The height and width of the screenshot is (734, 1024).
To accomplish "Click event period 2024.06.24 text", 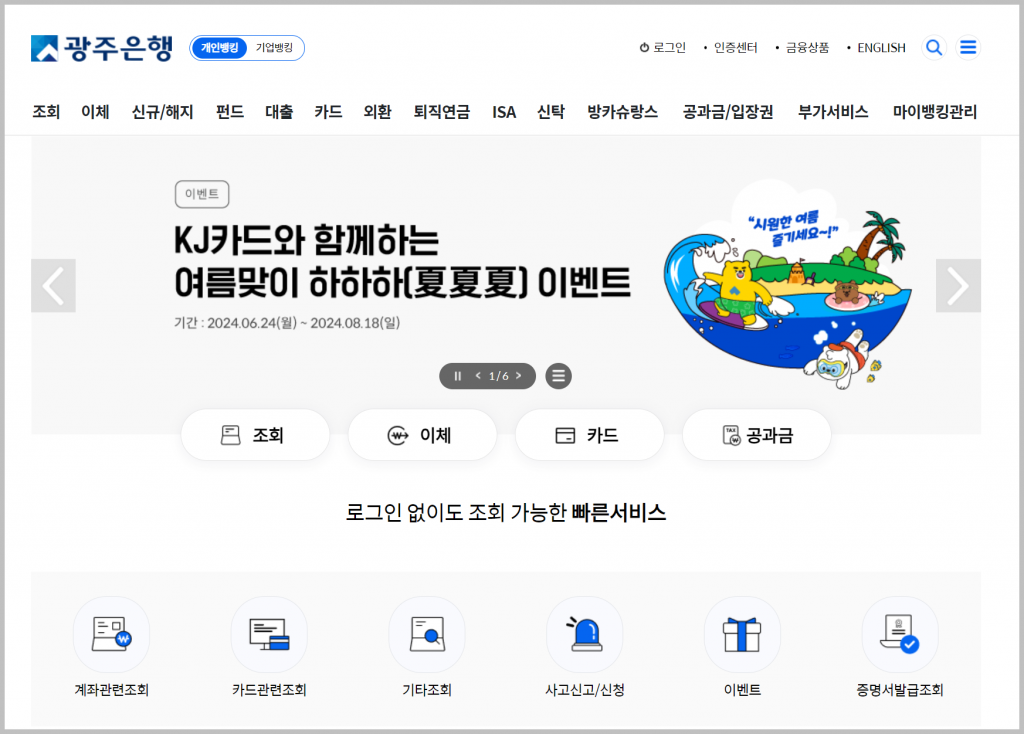I will 287,323.
